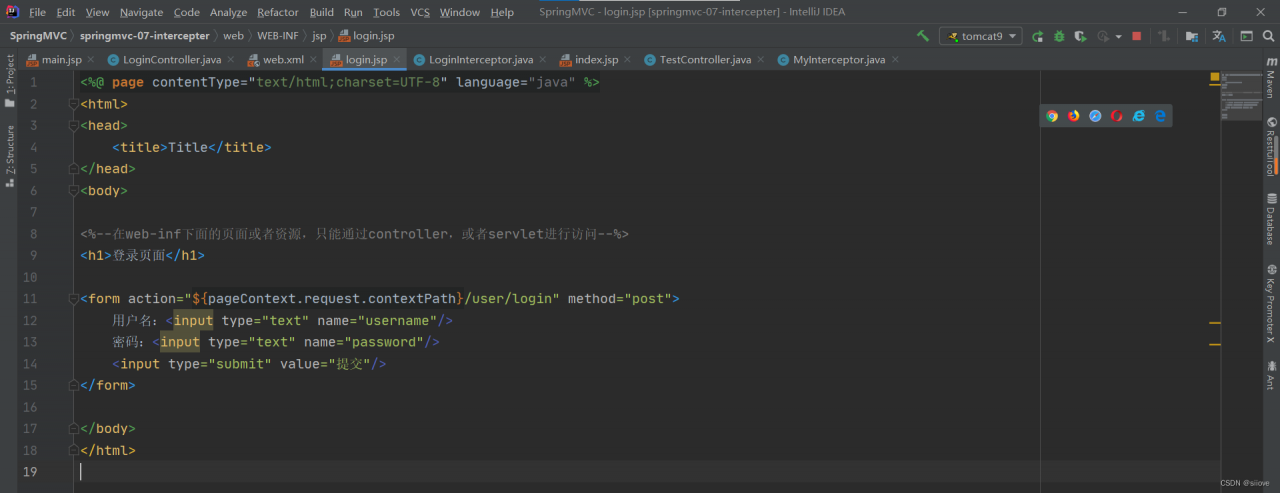Show the Project tool window panel
Screen dimensions: 1280x493
(10, 82)
